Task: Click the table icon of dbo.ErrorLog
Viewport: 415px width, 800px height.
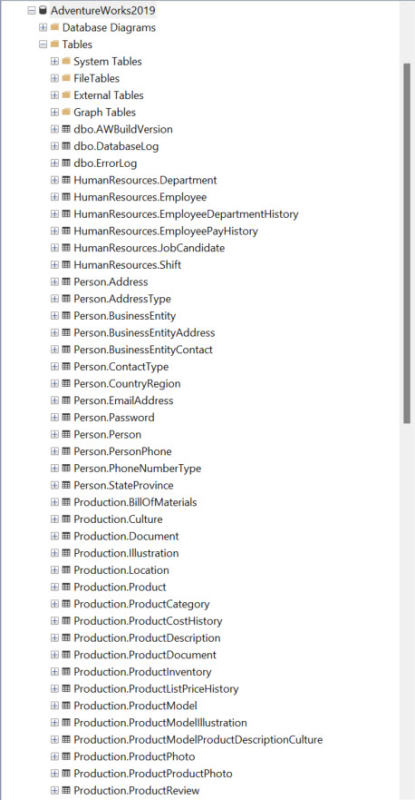Action: 66,163
